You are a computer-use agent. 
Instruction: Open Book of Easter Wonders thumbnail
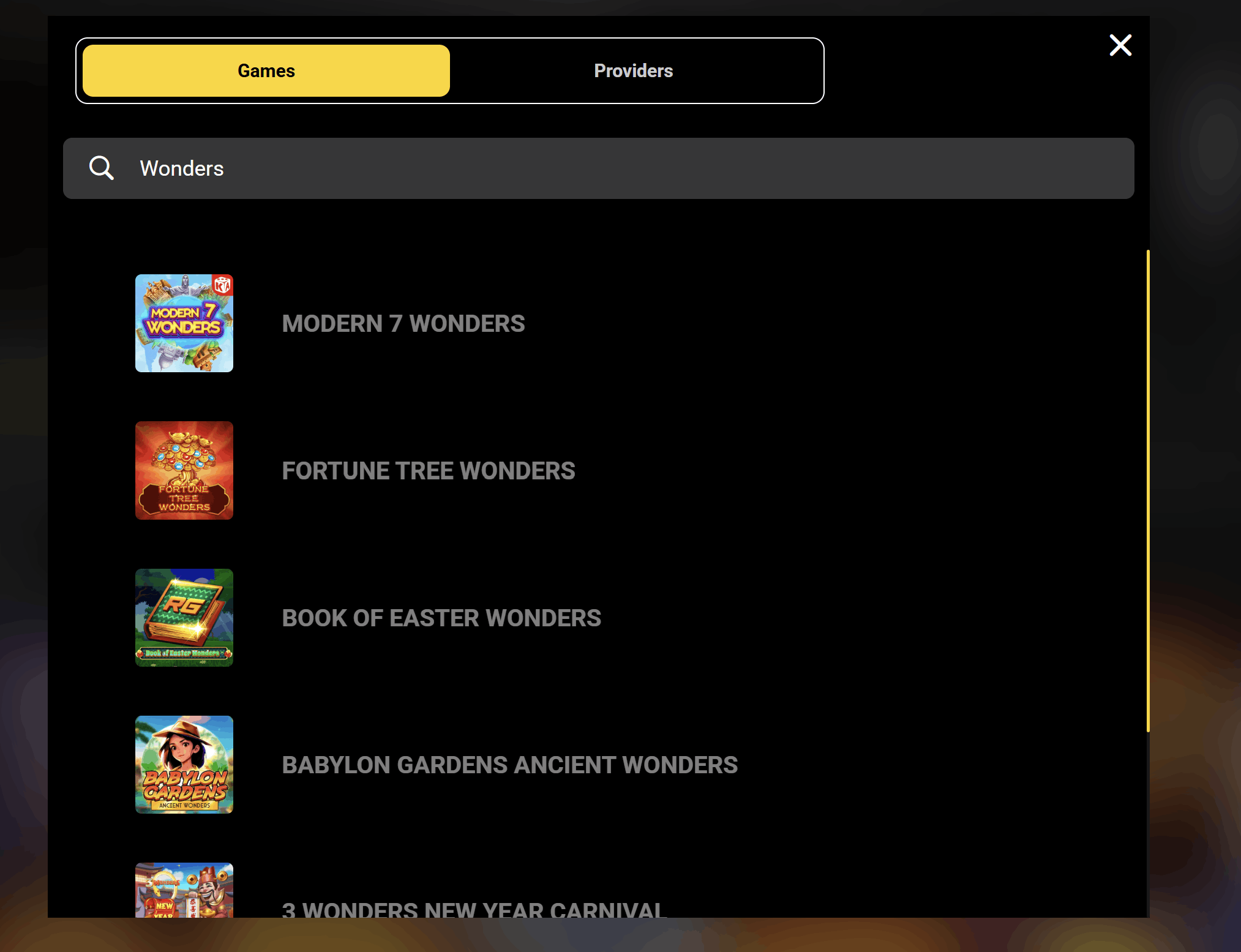pos(184,617)
